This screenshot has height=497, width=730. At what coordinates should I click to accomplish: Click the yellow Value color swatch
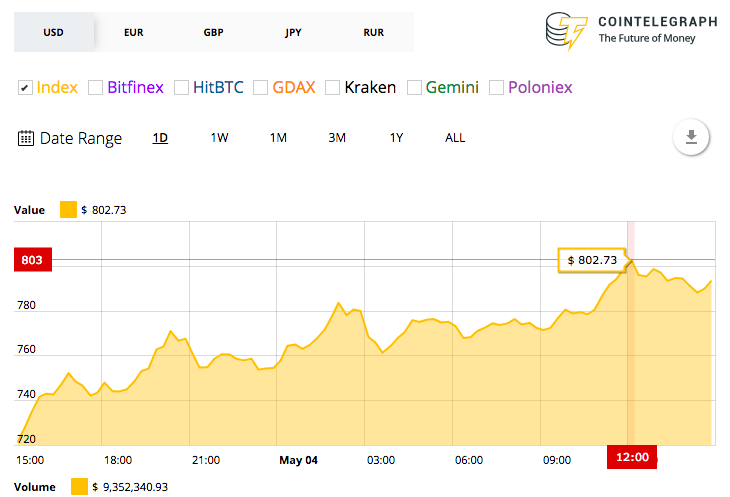[x=68, y=210]
